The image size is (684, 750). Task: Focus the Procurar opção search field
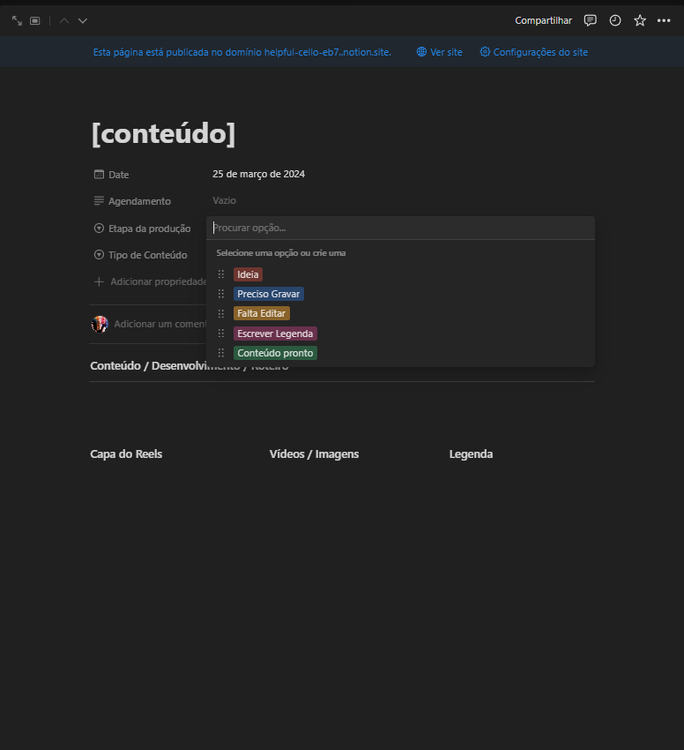point(400,228)
